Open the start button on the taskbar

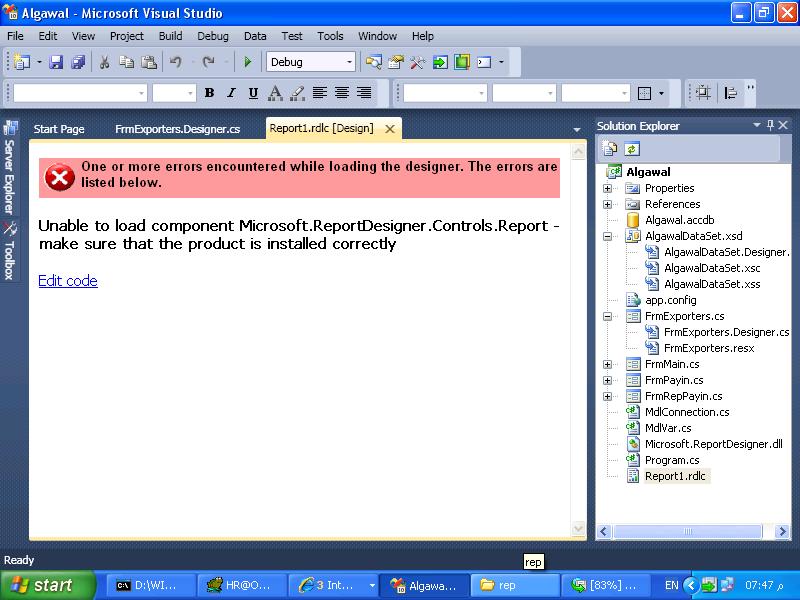tap(47, 585)
